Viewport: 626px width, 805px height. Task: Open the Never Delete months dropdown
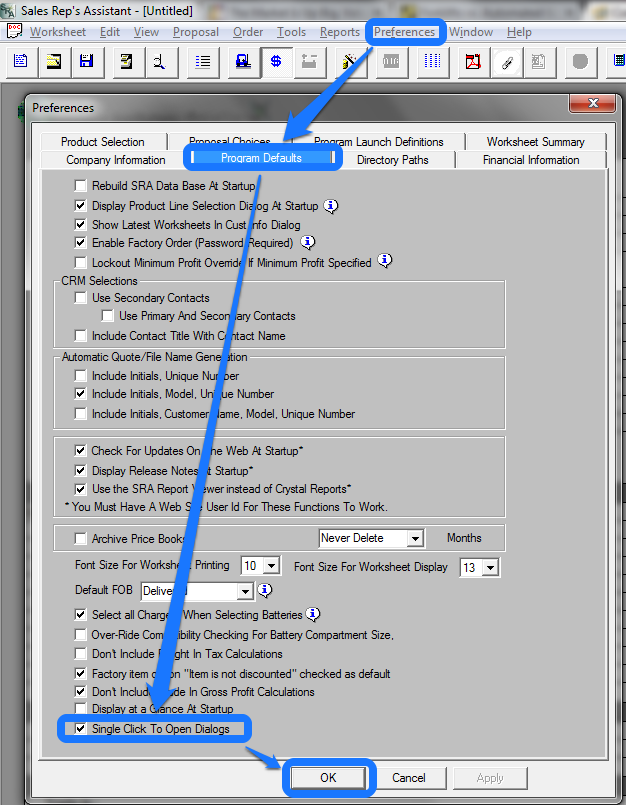coord(415,539)
